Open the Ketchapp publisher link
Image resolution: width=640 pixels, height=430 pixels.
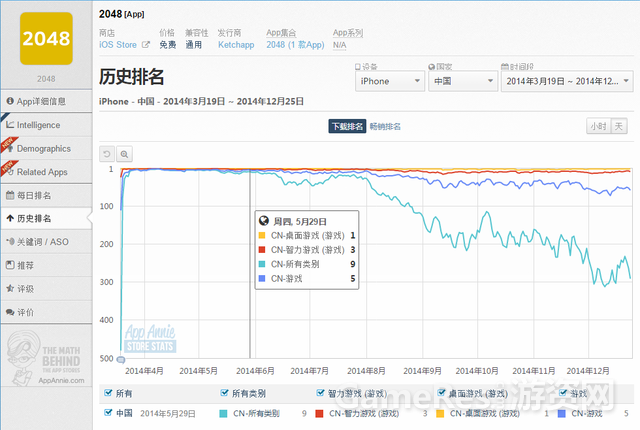(236, 45)
